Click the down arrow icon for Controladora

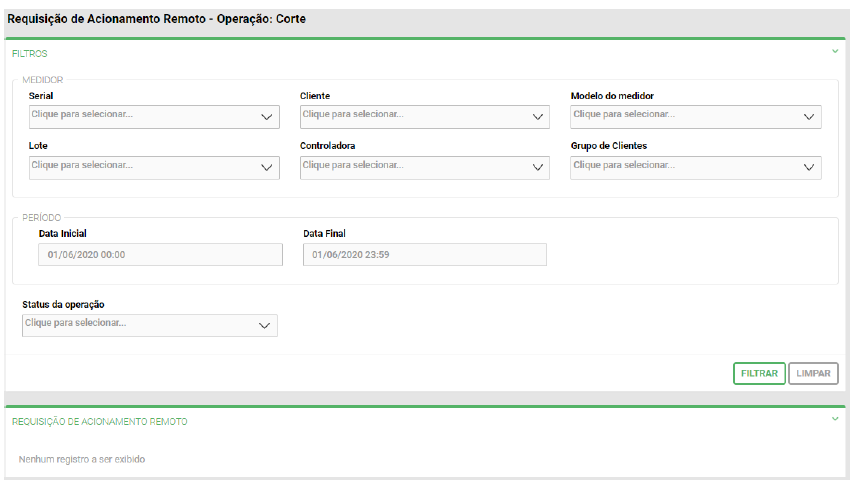point(537,168)
